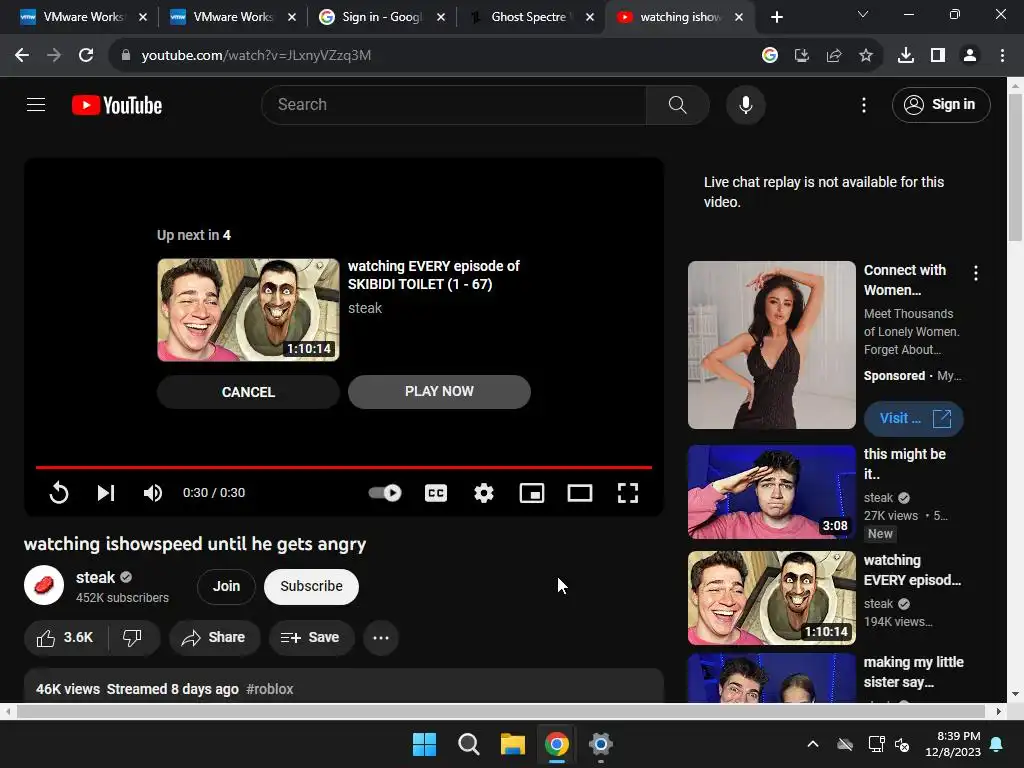Visit the sponsored ad site
1024x768 pixels.
914,418
